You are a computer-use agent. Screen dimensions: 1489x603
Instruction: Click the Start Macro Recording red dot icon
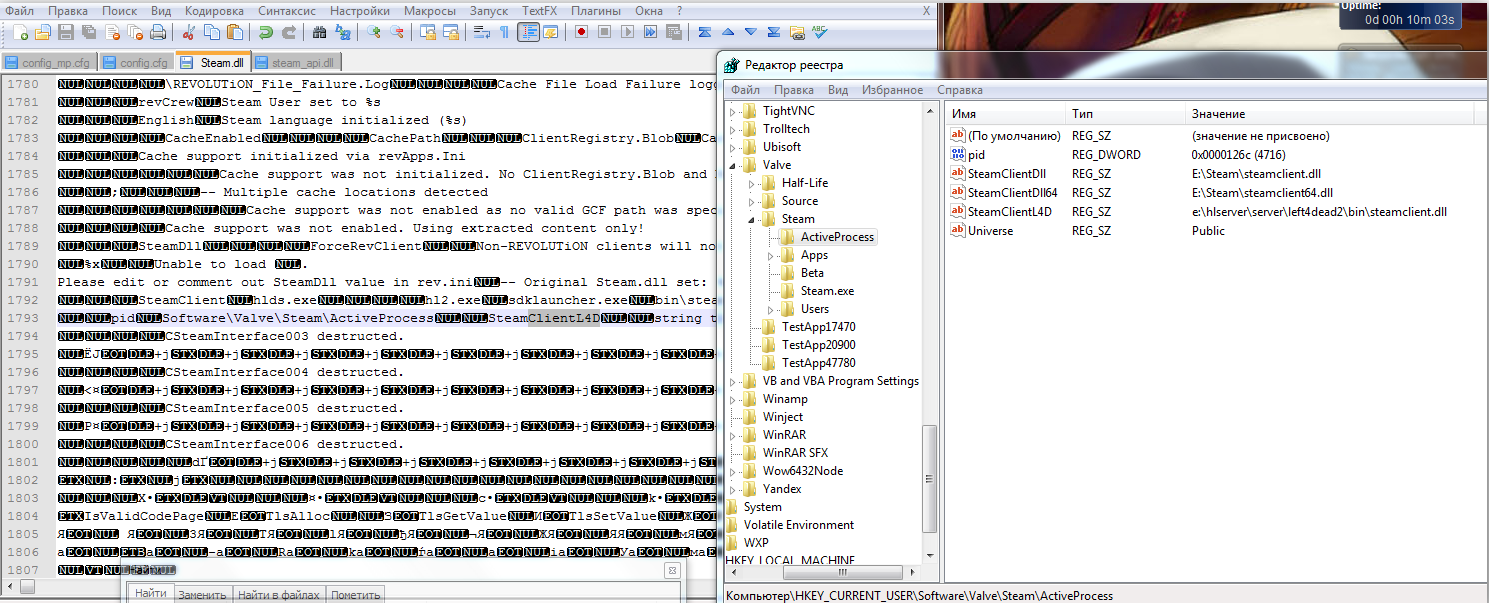click(581, 32)
